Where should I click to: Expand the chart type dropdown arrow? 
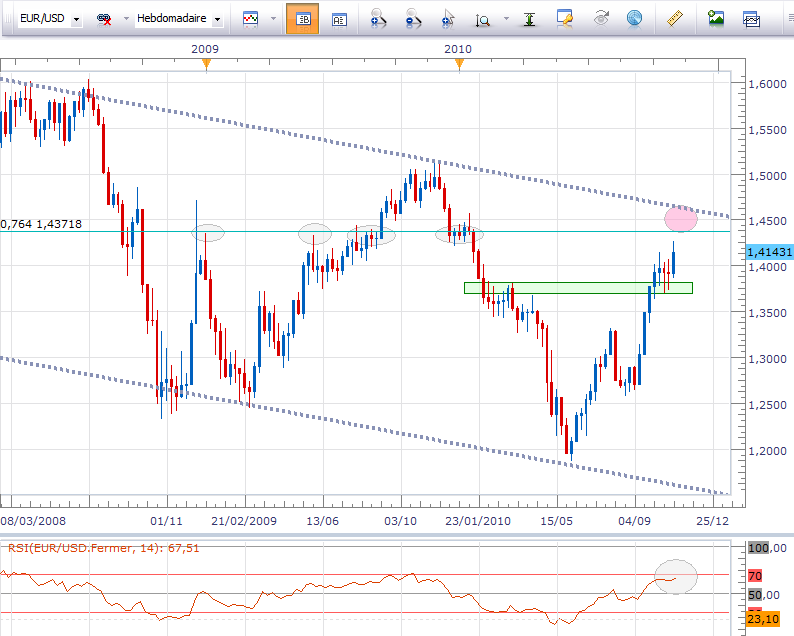click(x=272, y=19)
